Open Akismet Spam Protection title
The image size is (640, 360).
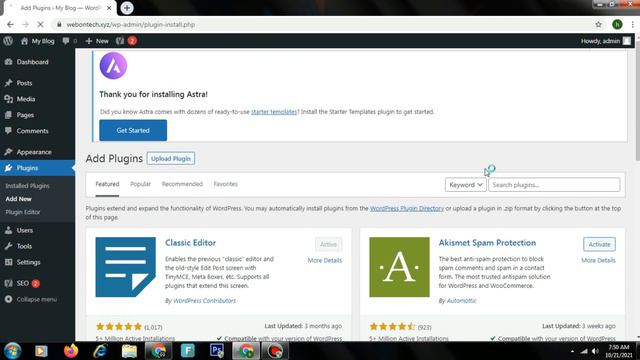(487, 243)
